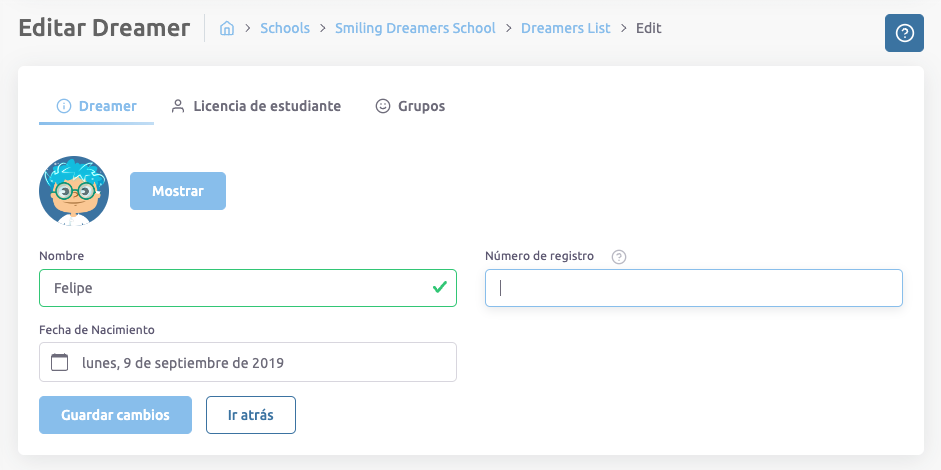Open Smiling Dreamers School breadcrumb link
This screenshot has height=470, width=941.
415,28
